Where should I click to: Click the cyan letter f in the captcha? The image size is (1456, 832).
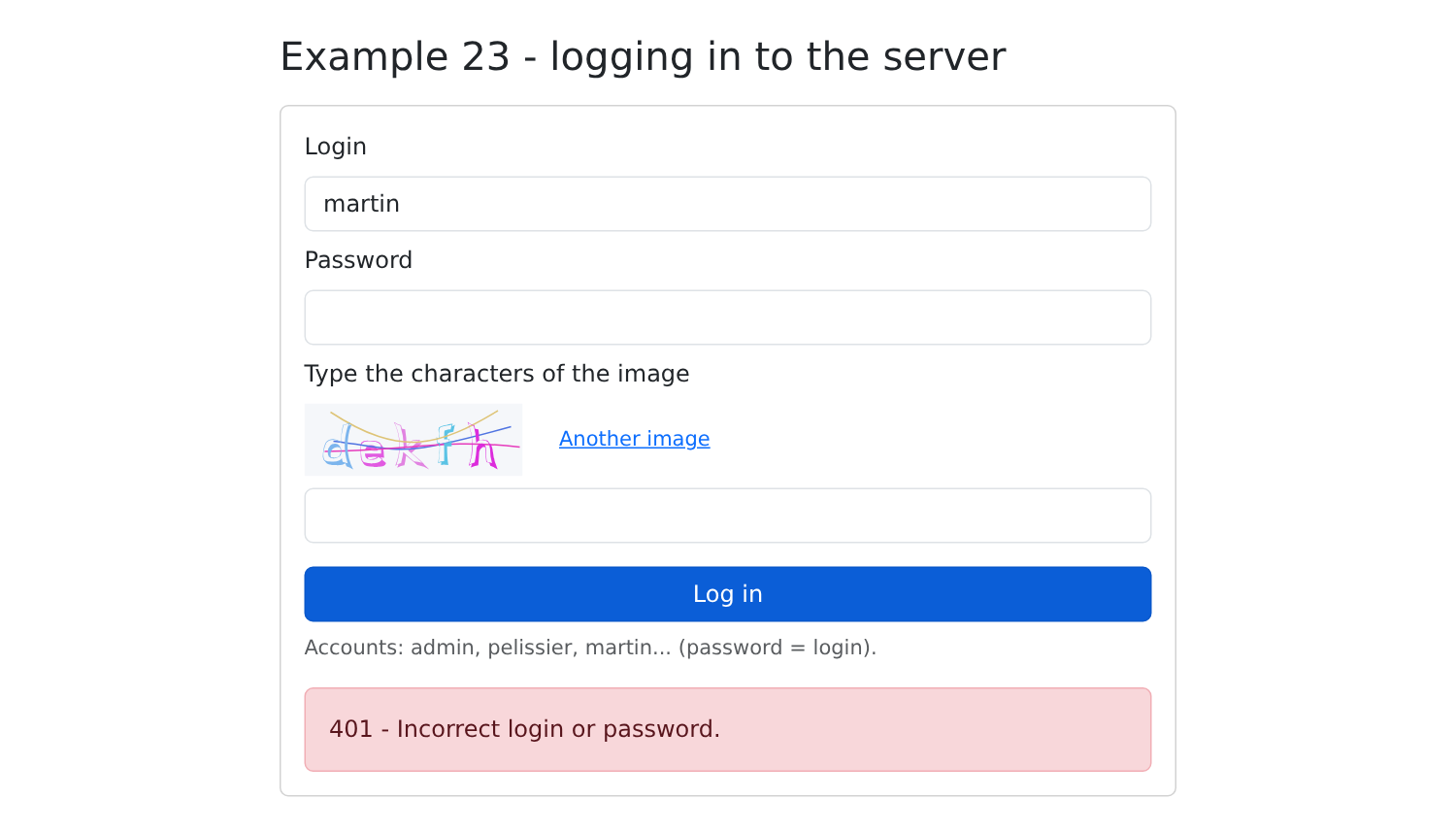pos(445,444)
